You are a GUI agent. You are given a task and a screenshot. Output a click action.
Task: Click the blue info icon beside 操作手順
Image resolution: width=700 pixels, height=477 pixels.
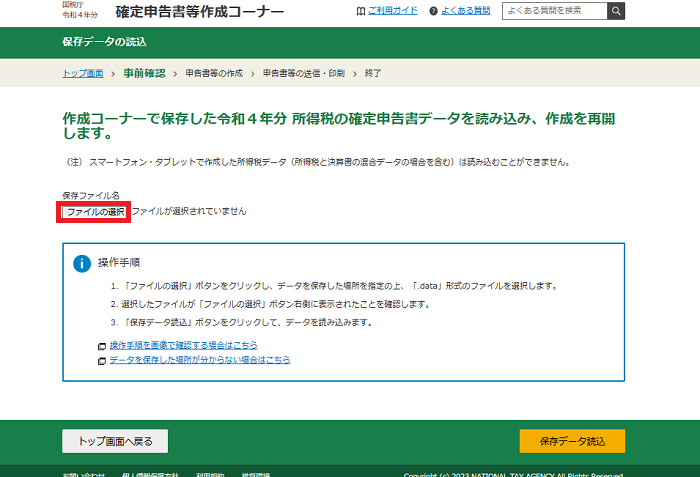coord(83,263)
